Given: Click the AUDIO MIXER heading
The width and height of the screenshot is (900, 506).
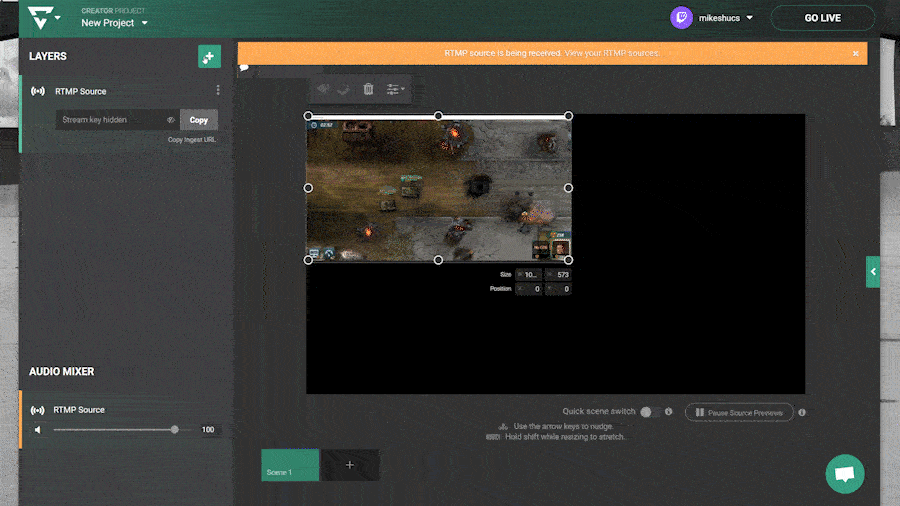Looking at the screenshot, I should point(61,372).
